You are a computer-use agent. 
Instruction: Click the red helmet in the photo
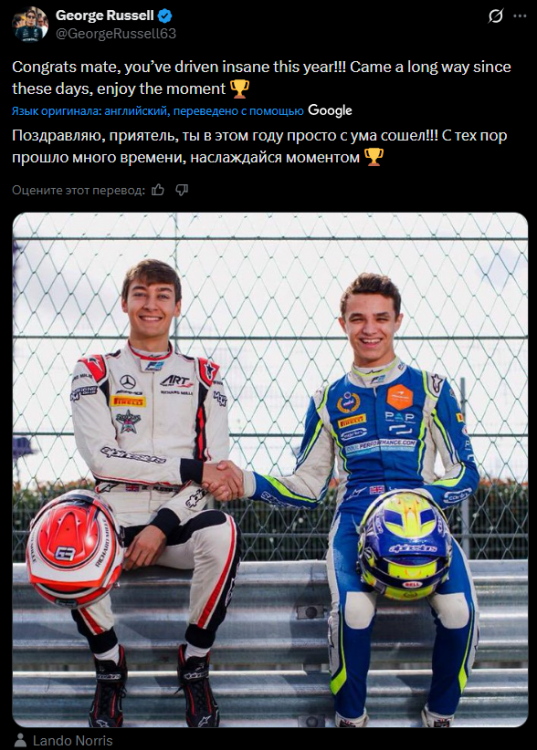pos(75,548)
